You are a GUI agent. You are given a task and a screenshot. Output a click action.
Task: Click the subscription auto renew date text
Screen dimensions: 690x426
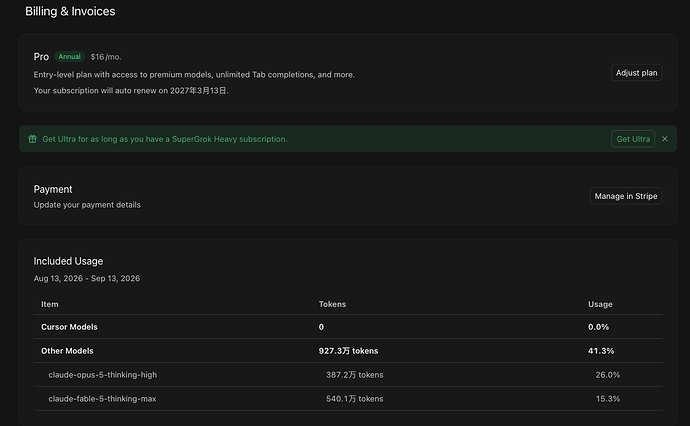pos(131,90)
